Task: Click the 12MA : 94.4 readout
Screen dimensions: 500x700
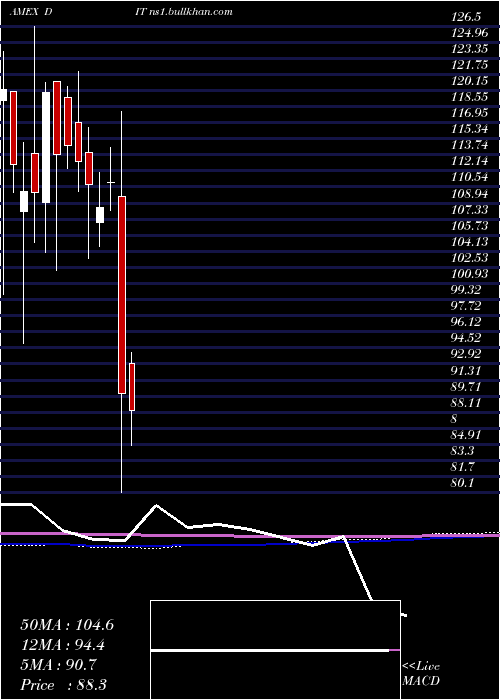Action: pyautogui.click(x=63, y=645)
